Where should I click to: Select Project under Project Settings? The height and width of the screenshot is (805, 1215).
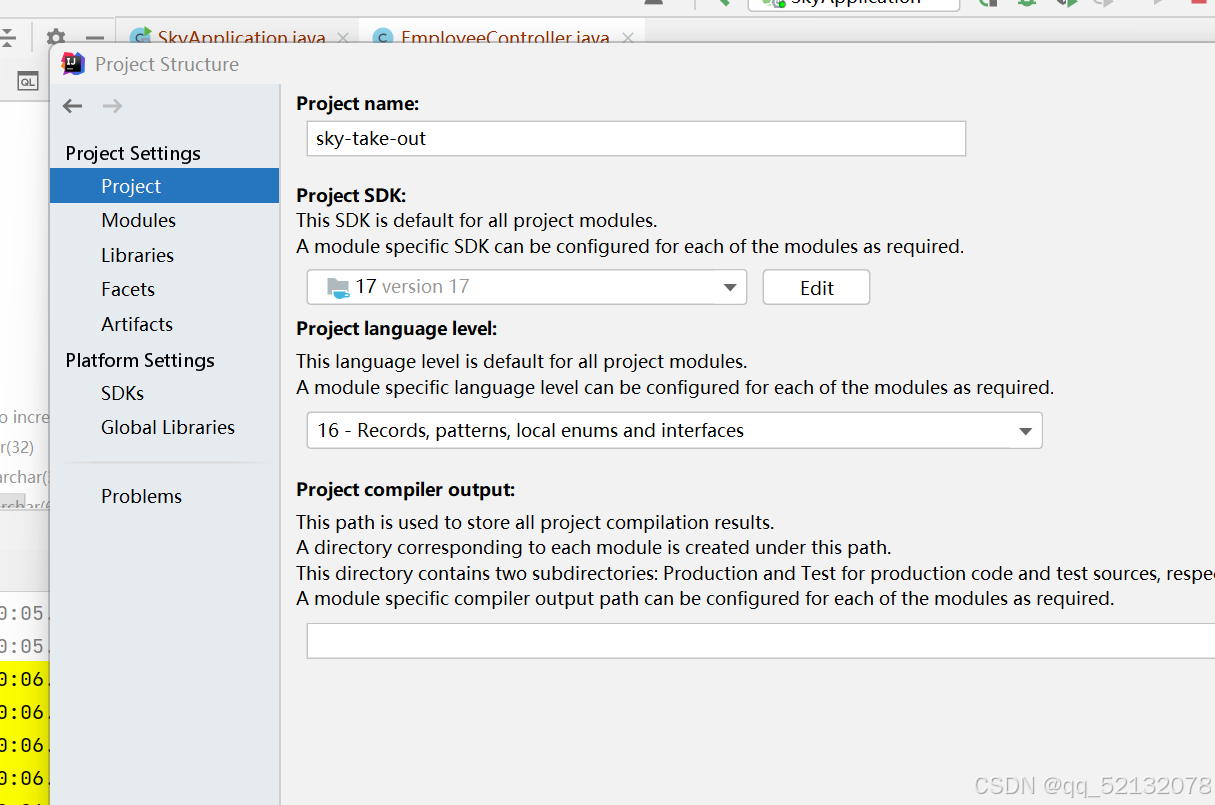click(164, 186)
